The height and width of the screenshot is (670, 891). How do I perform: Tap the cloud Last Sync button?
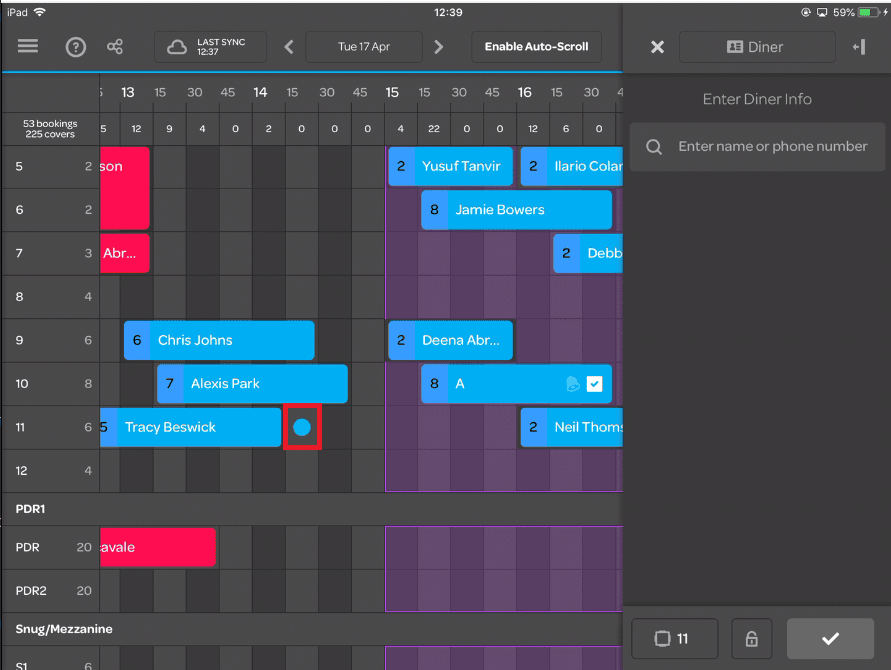click(210, 46)
